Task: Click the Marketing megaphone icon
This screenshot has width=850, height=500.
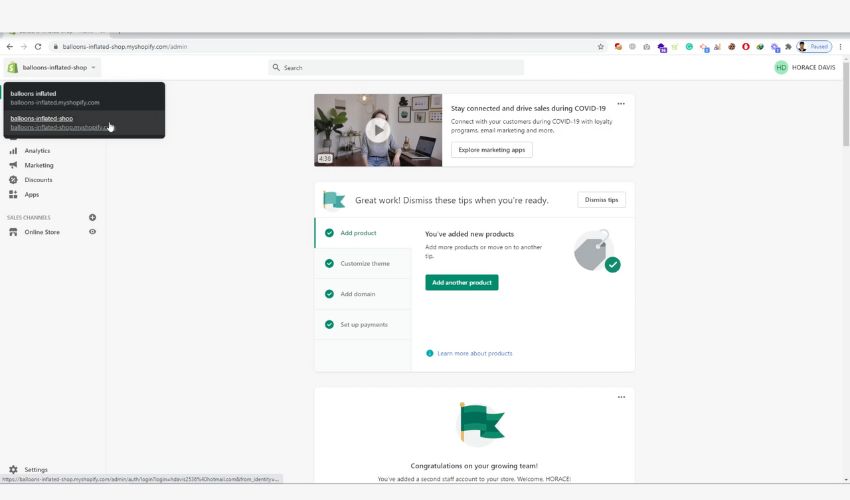Action: coord(13,165)
